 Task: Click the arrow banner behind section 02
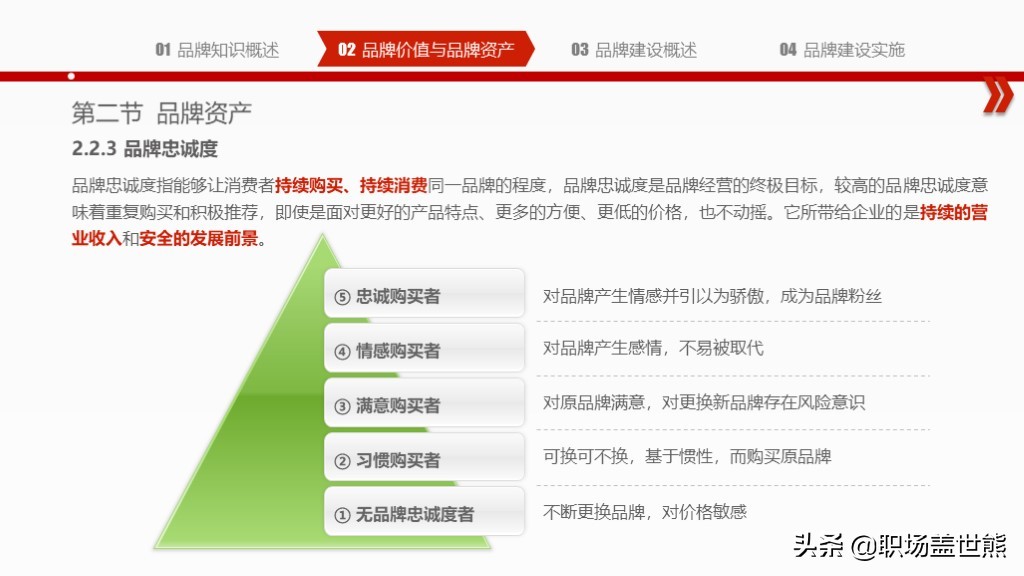(x=430, y=47)
